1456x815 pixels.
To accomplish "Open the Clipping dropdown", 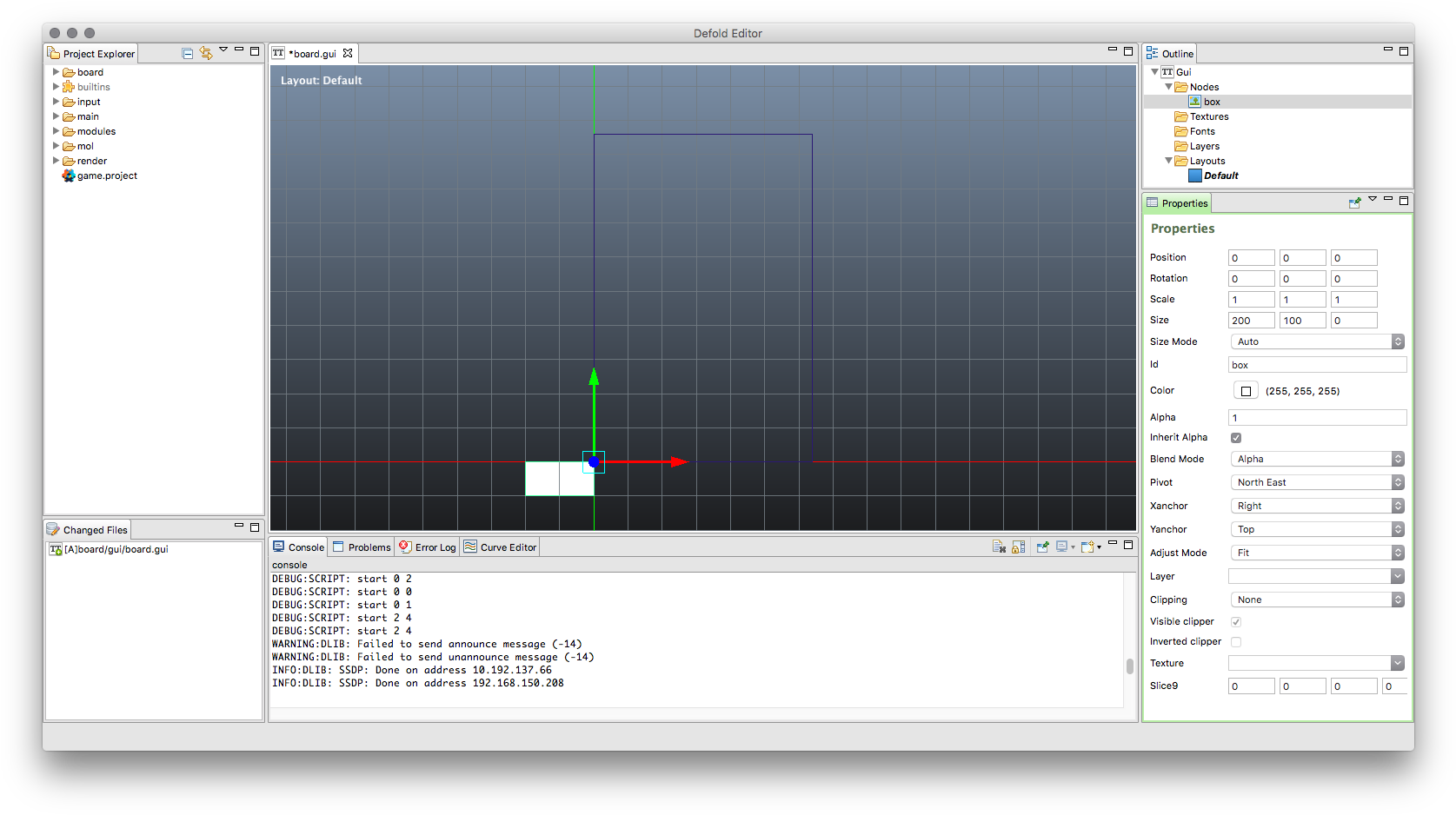I will click(1318, 600).
